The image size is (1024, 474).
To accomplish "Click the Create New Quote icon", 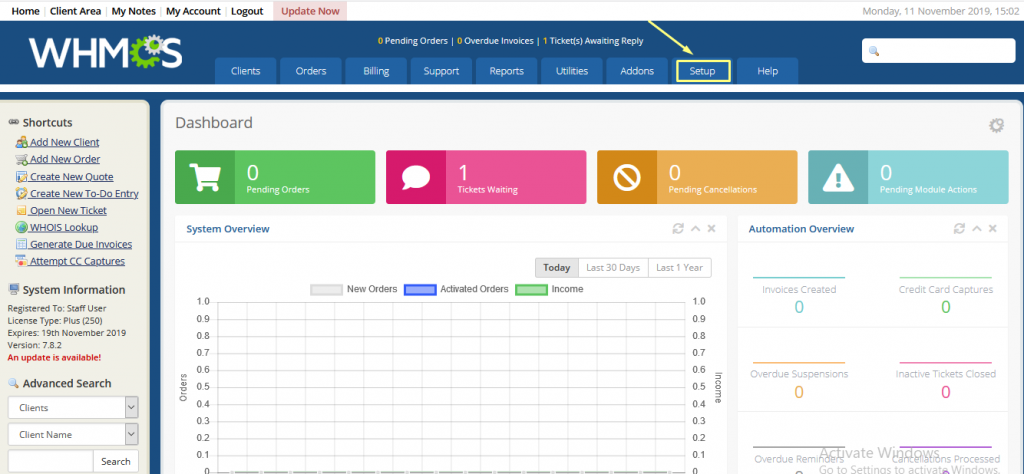I will pyautogui.click(x=21, y=176).
